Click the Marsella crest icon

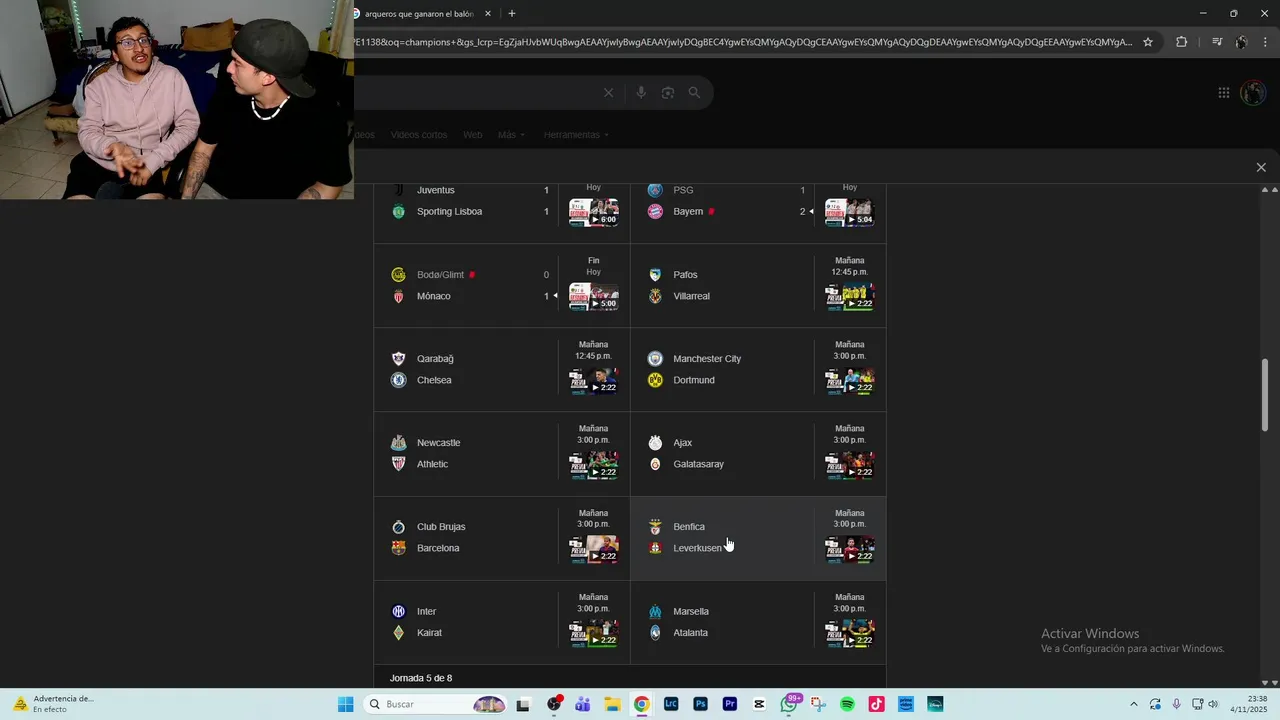click(x=655, y=611)
